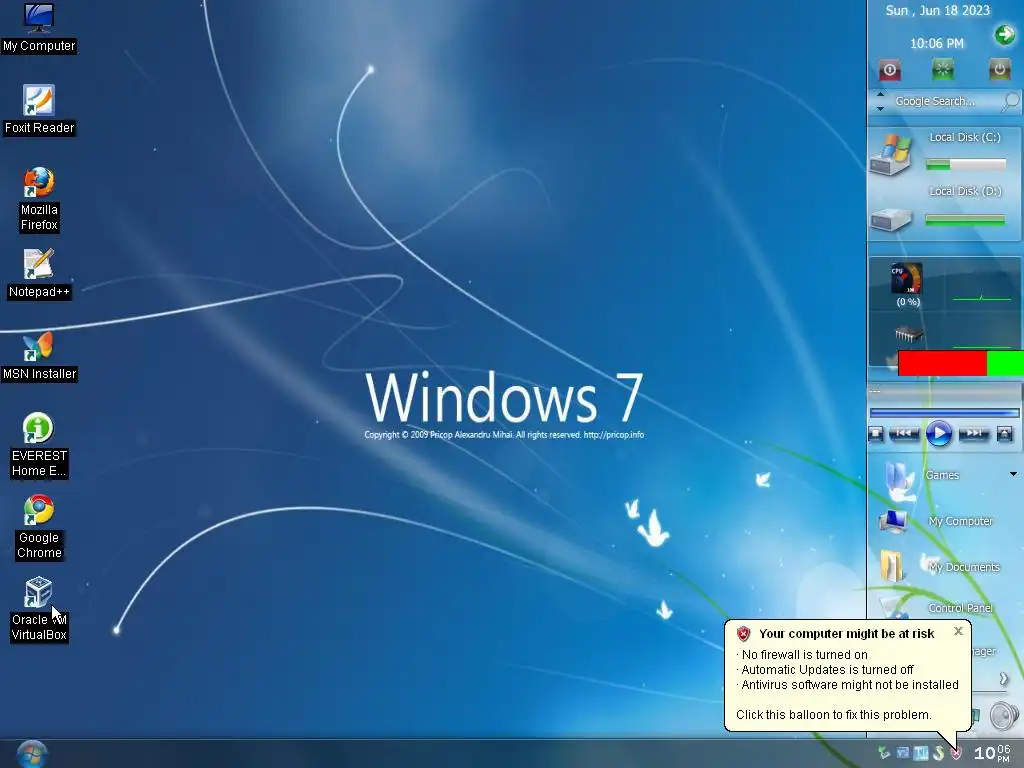
Task: Click the My Computer monitor icon in the sidebar
Action: [893, 521]
